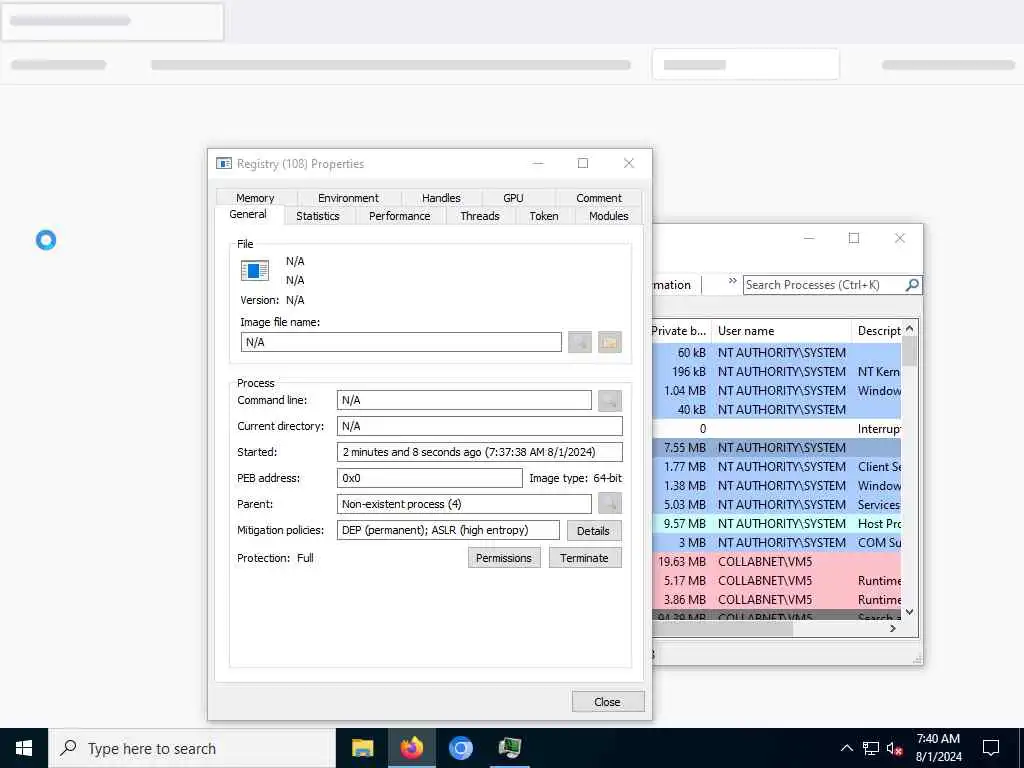Open the Windows Start menu

(x=24, y=748)
